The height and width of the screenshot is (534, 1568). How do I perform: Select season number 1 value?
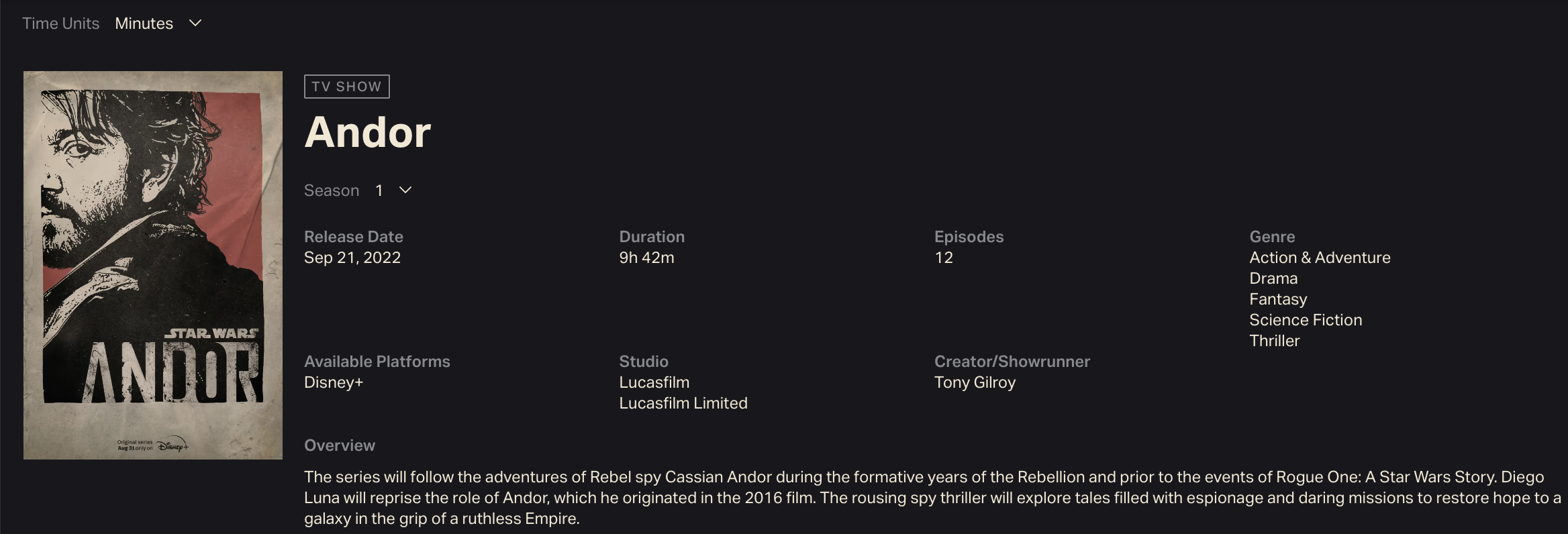tap(379, 191)
